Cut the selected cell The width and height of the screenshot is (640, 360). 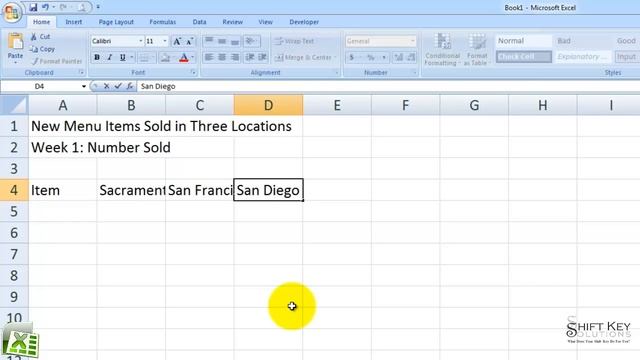40,37
